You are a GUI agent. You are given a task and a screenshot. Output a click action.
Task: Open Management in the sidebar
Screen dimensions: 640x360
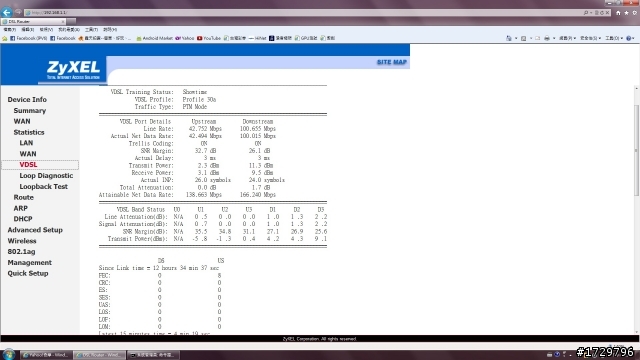(x=29, y=262)
